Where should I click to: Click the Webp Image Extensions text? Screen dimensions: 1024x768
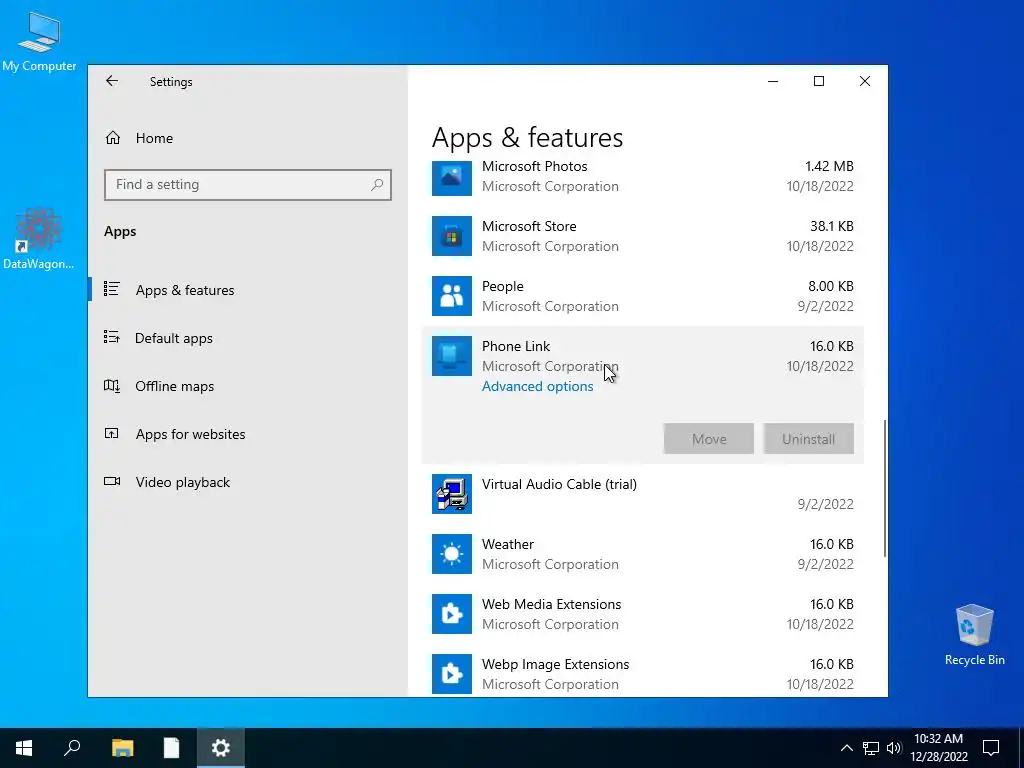[x=555, y=665]
